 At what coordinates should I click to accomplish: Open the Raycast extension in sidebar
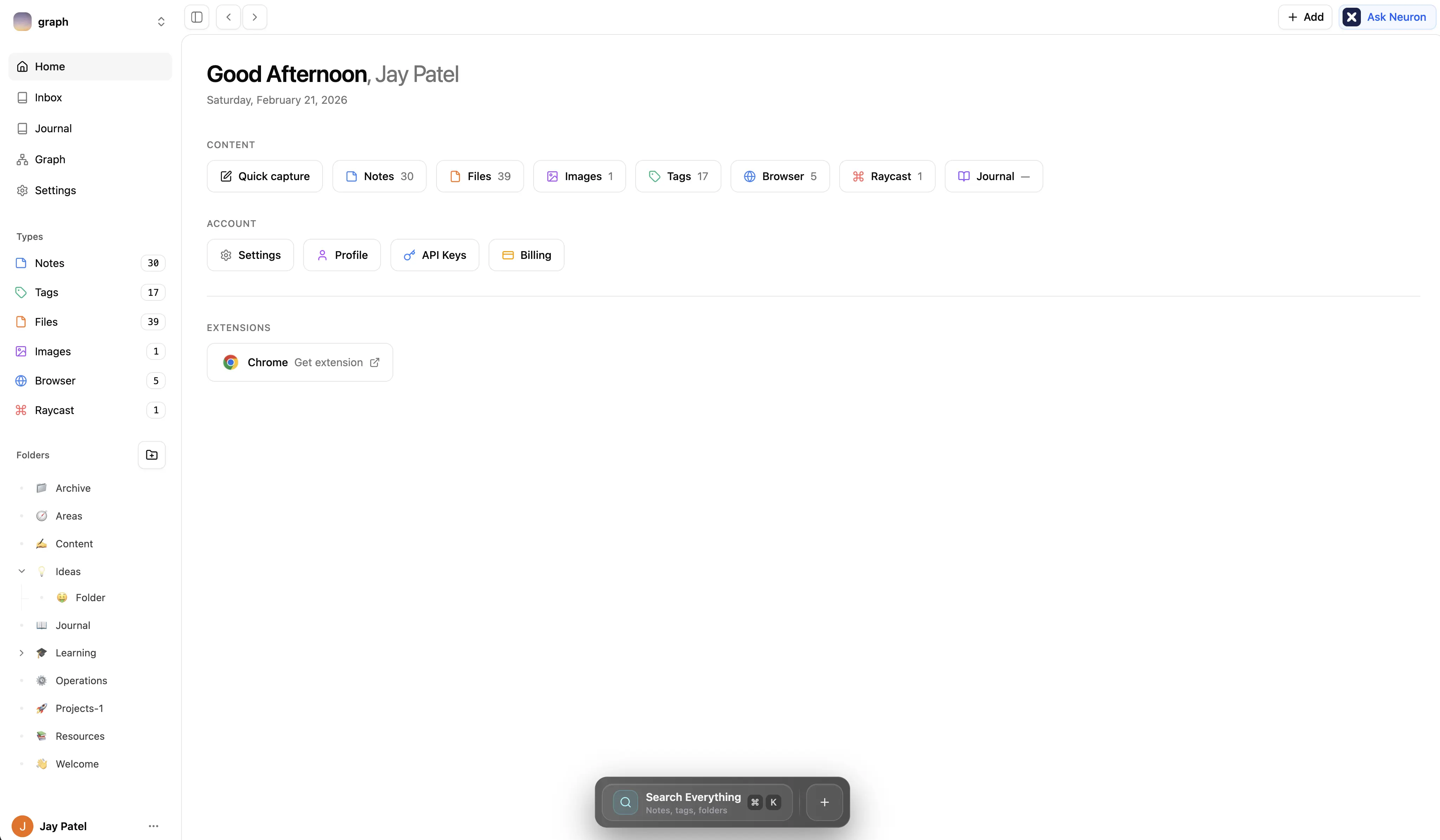pos(54,410)
